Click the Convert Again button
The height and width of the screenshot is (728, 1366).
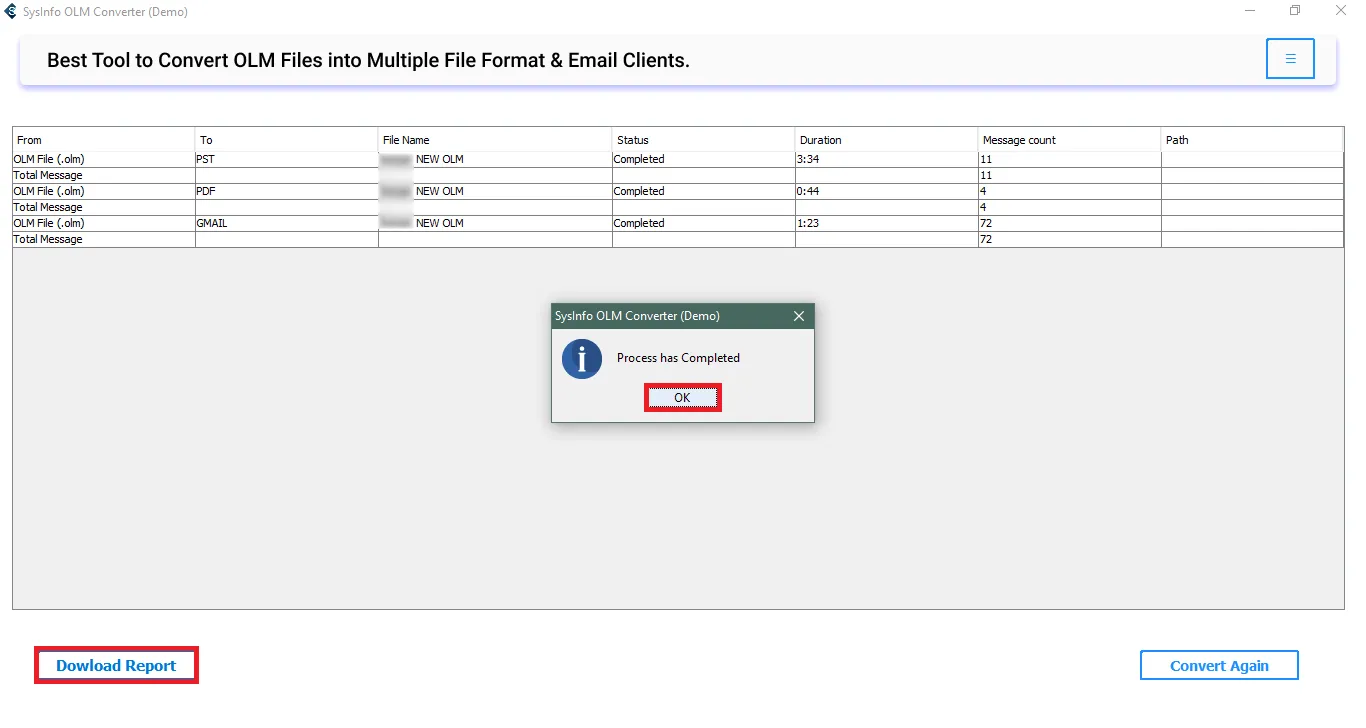[x=1219, y=666]
